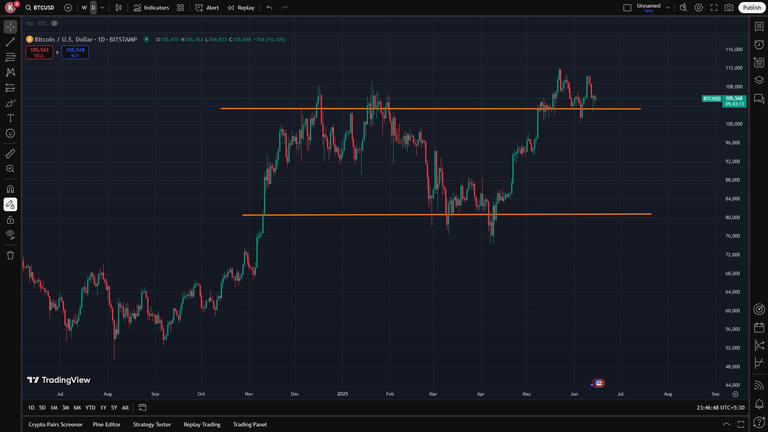Viewport: 768px width, 432px height.
Task: Hide the Vol BTC indicator eye
Action: click(54, 23)
